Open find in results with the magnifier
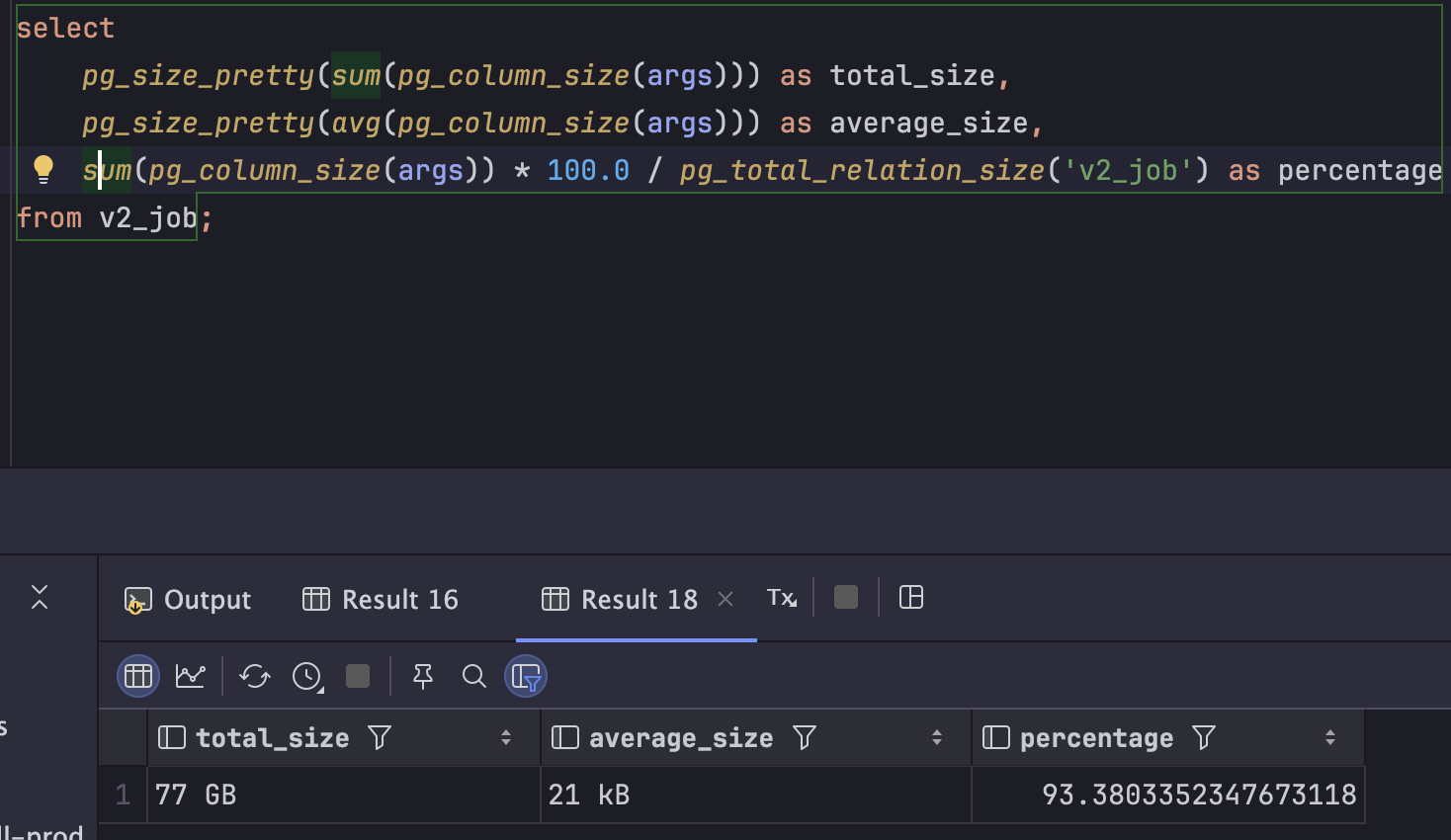This screenshot has height=840, width=1451. point(474,676)
